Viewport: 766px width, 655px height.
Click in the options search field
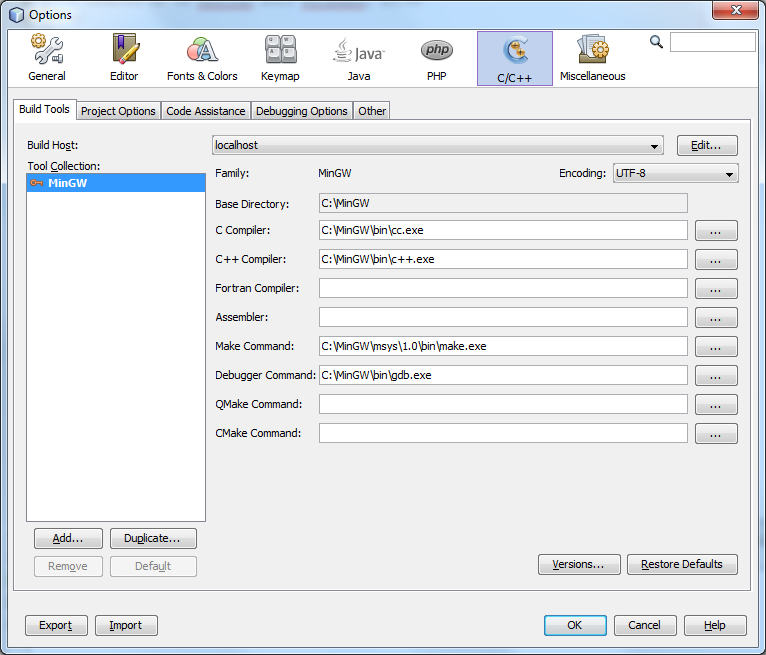[713, 42]
